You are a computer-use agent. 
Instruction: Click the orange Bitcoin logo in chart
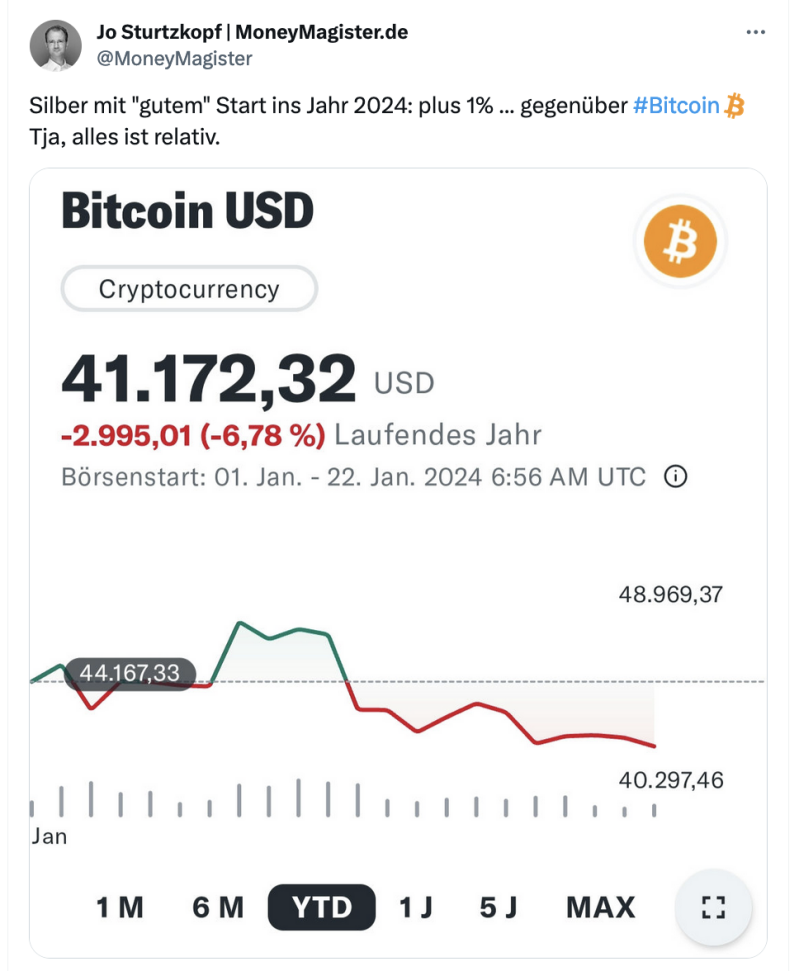point(680,242)
